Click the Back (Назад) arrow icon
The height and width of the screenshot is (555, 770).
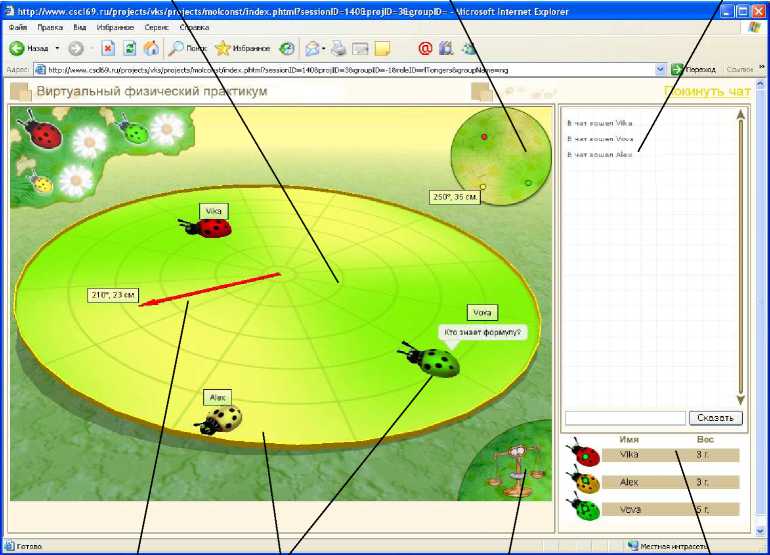(17, 48)
